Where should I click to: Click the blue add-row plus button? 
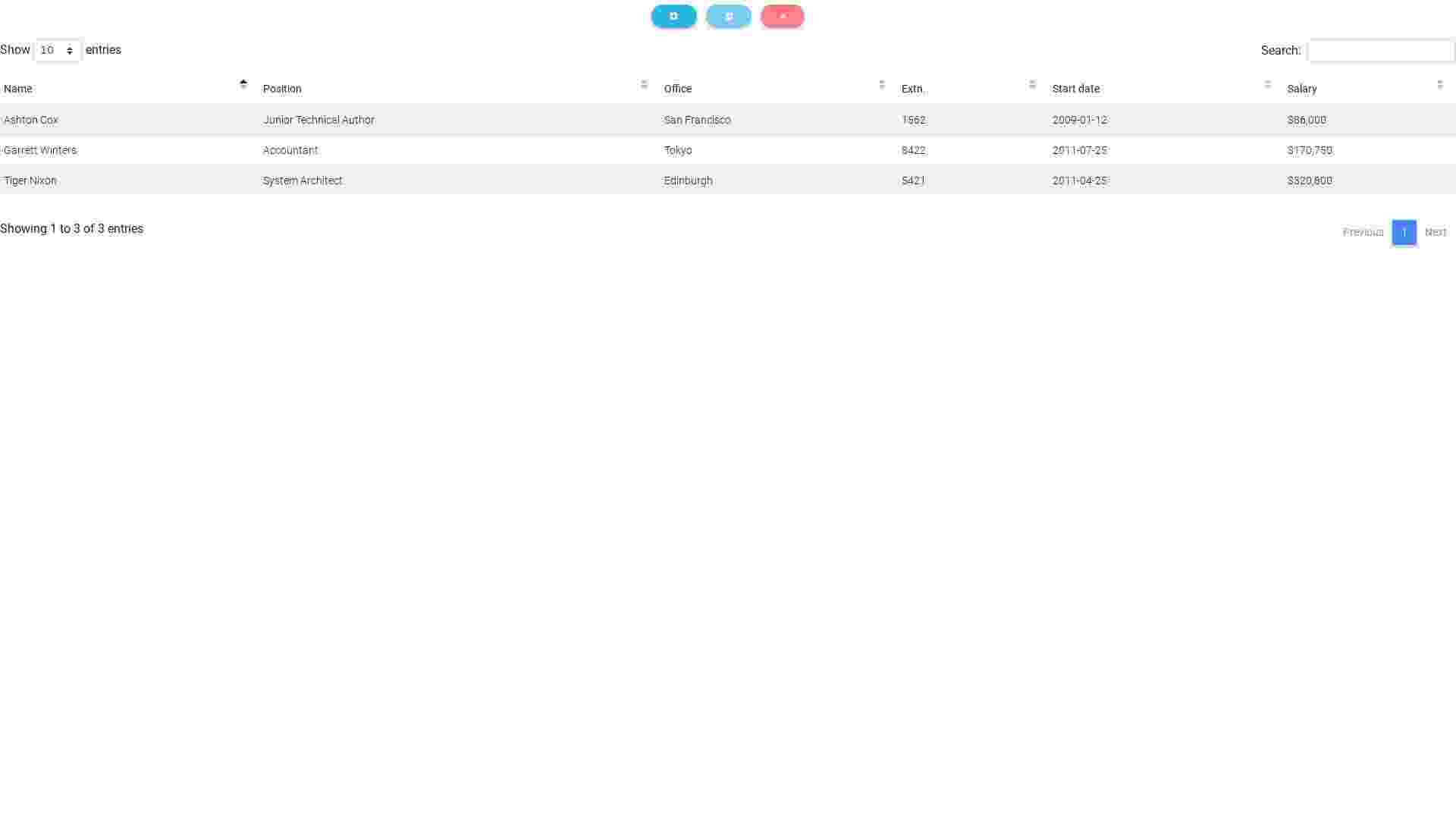pyautogui.click(x=673, y=16)
